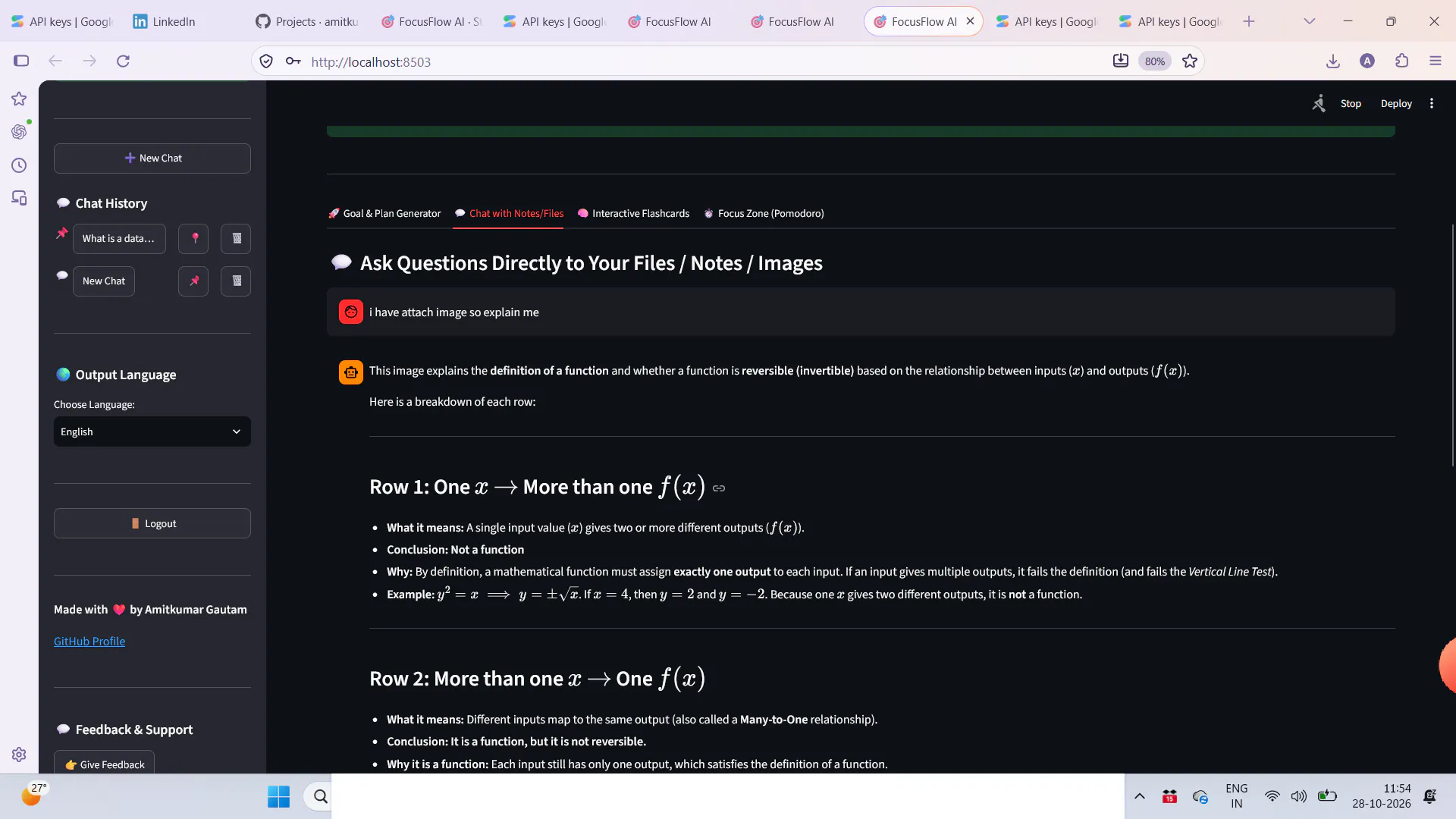Unpin the 'New Chat' history entry
Image resolution: width=1456 pixels, height=819 pixels.
[194, 281]
